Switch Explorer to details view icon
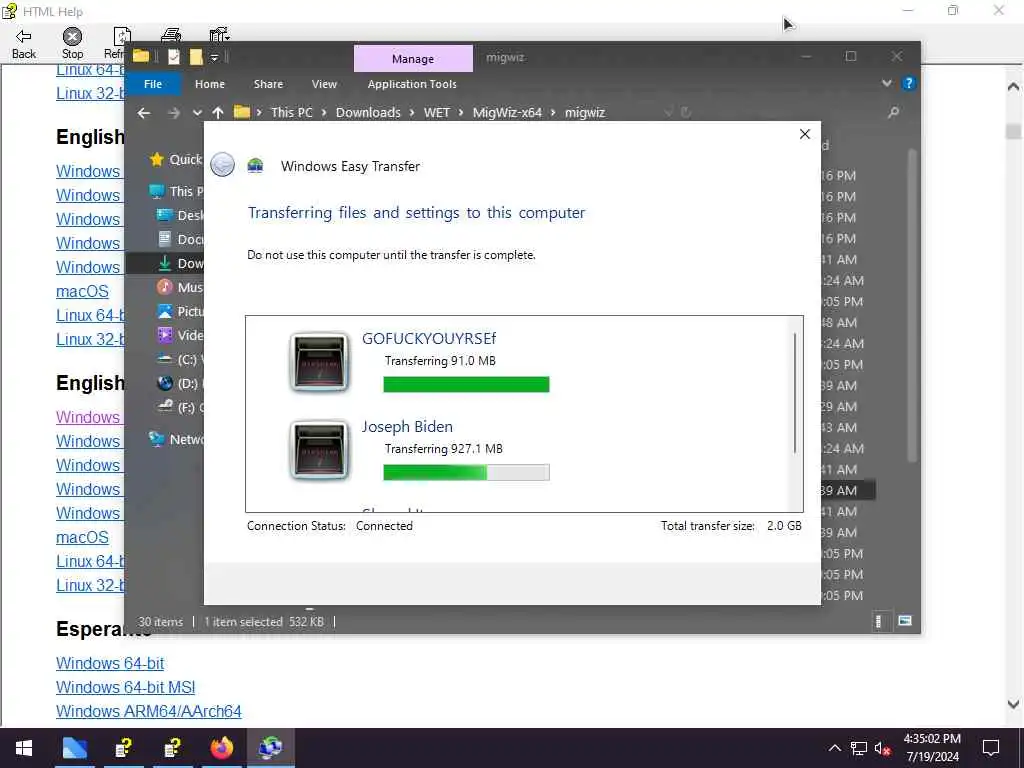The height and width of the screenshot is (768, 1024). click(x=879, y=621)
